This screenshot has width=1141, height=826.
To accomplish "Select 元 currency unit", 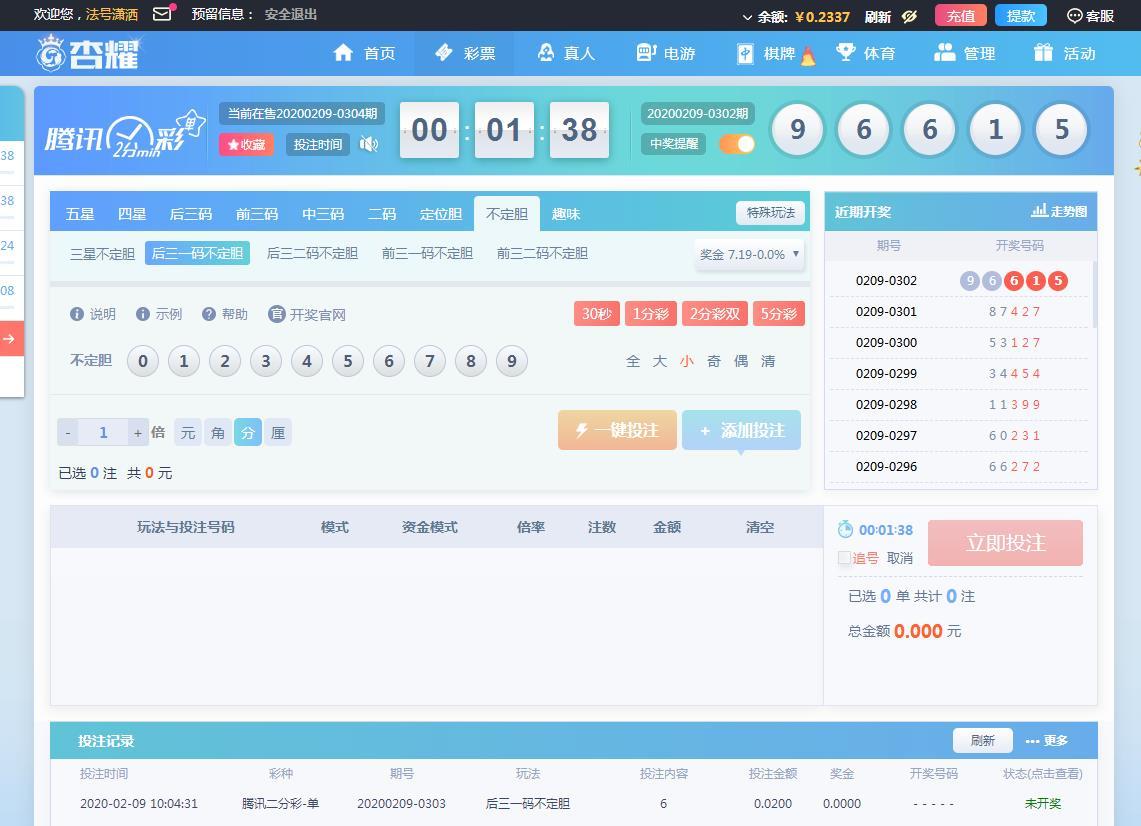I will click(188, 433).
